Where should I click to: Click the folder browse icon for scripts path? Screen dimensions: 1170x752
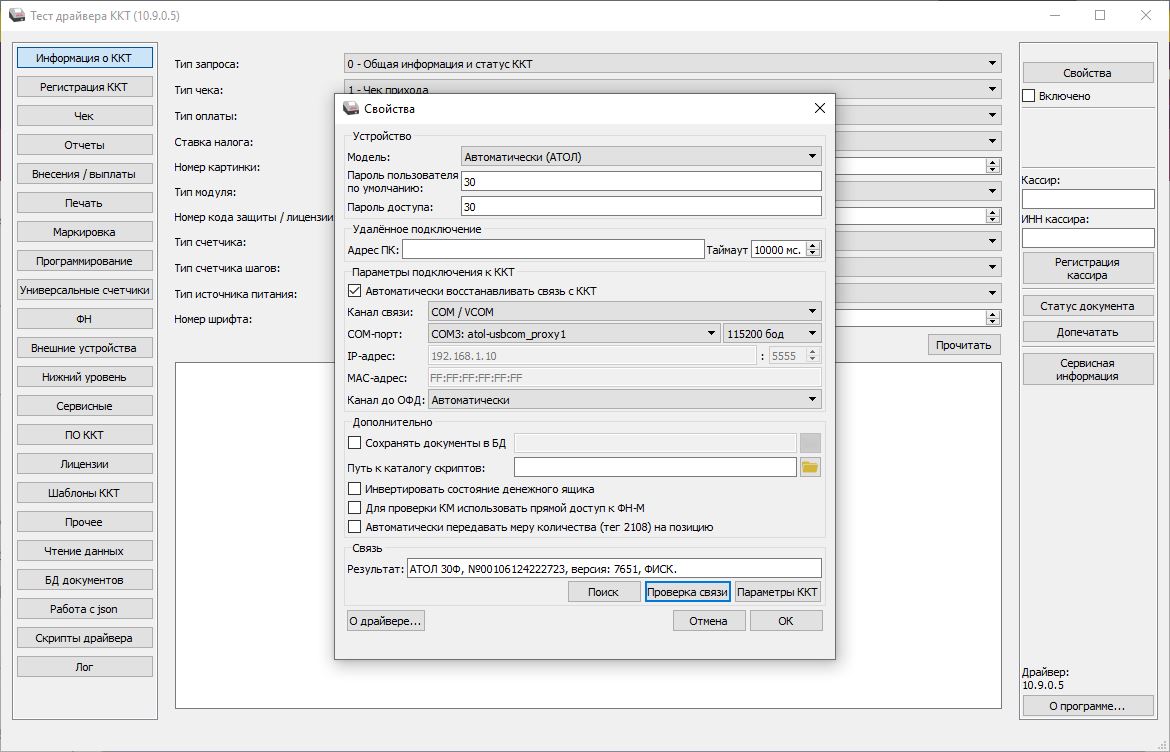click(810, 467)
